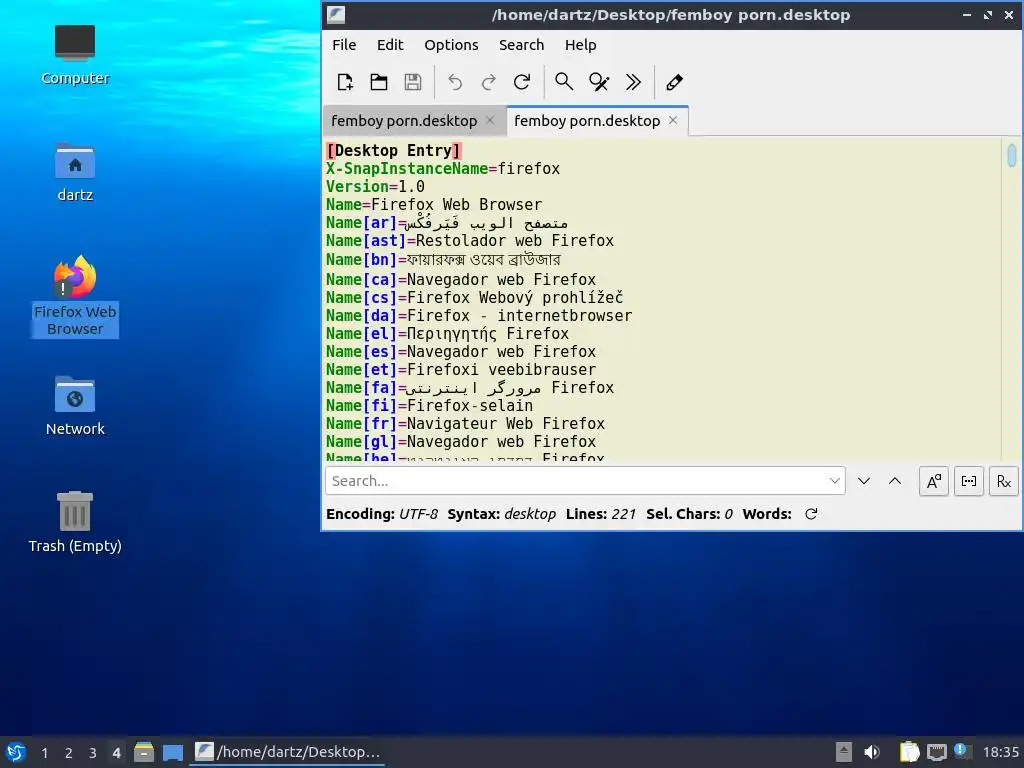Create a new document with the New icon
The height and width of the screenshot is (768, 1024).
pos(345,82)
